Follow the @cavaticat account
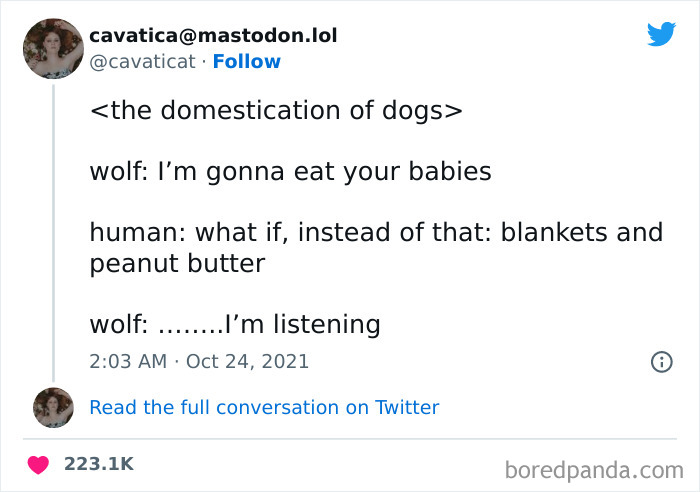 [x=246, y=62]
